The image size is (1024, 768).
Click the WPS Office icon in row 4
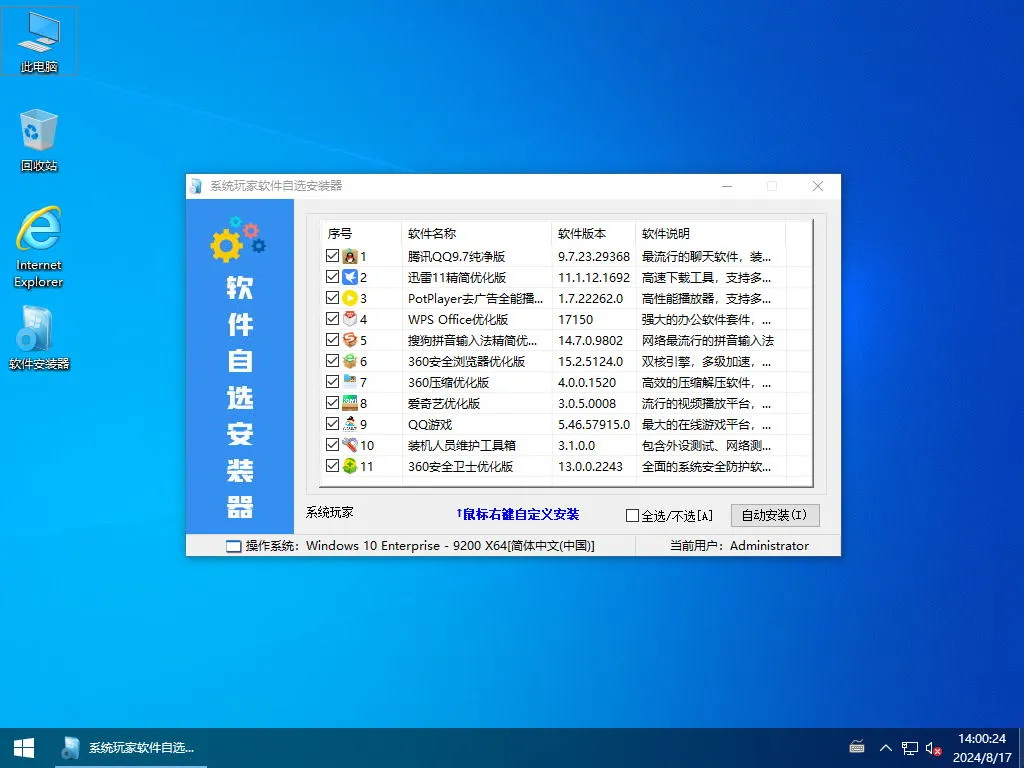coord(352,319)
